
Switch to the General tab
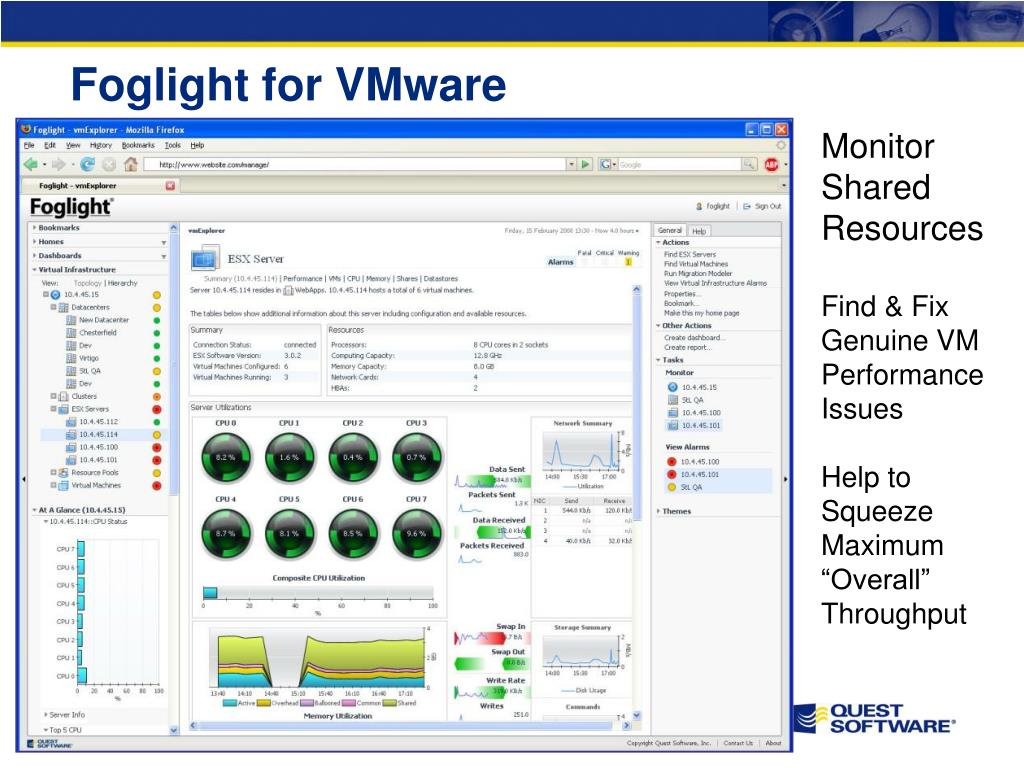click(x=670, y=231)
